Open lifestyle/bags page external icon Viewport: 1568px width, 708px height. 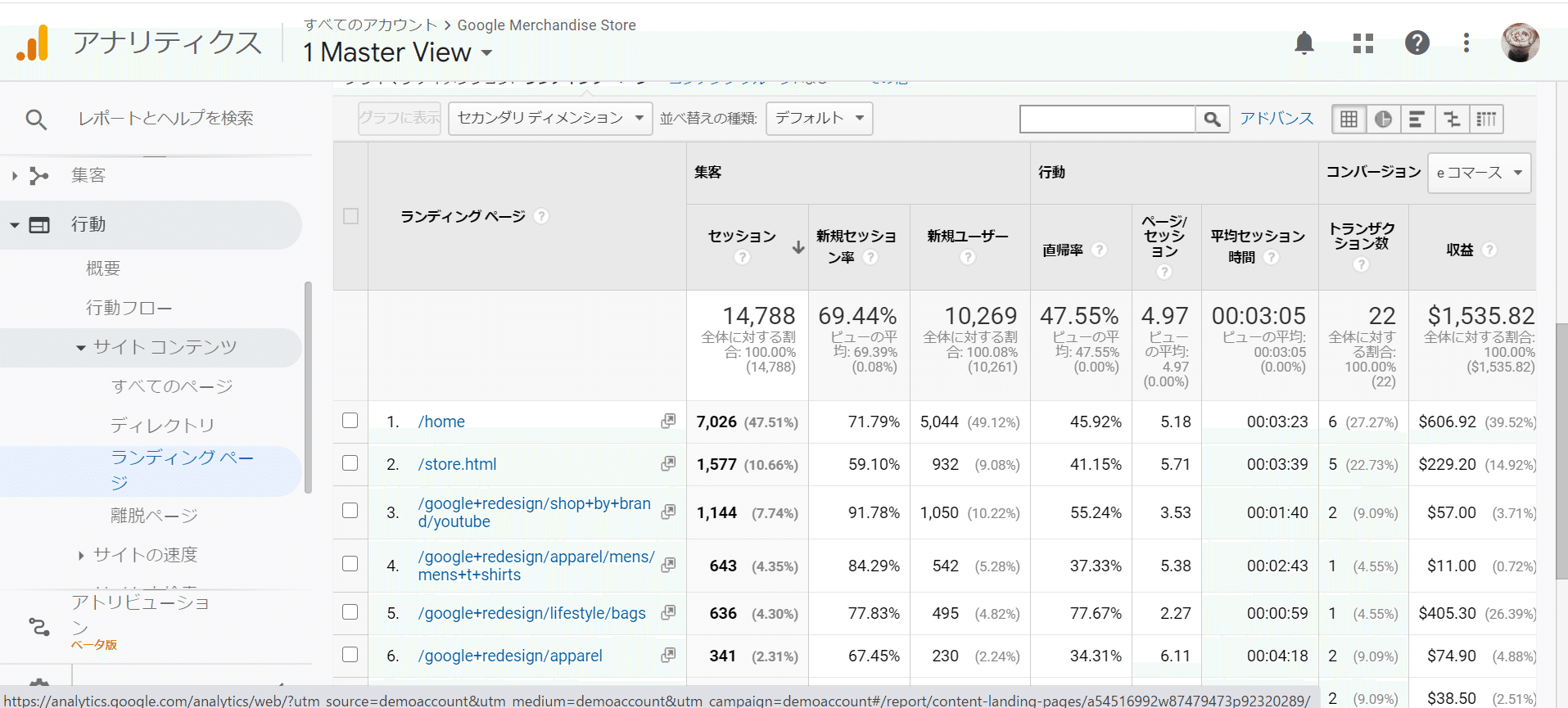point(668,612)
